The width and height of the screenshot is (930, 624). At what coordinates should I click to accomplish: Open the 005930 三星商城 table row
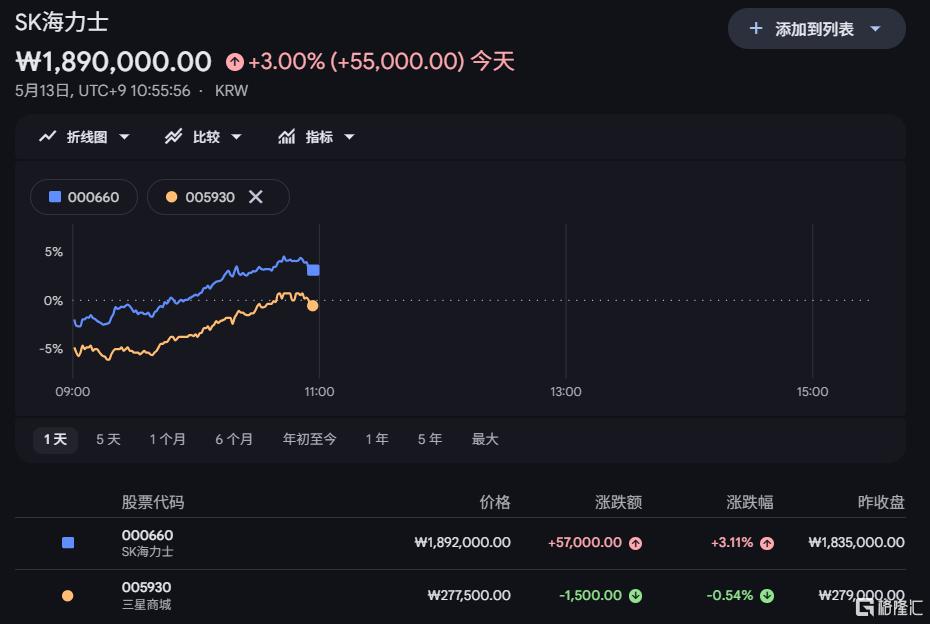click(x=460, y=596)
